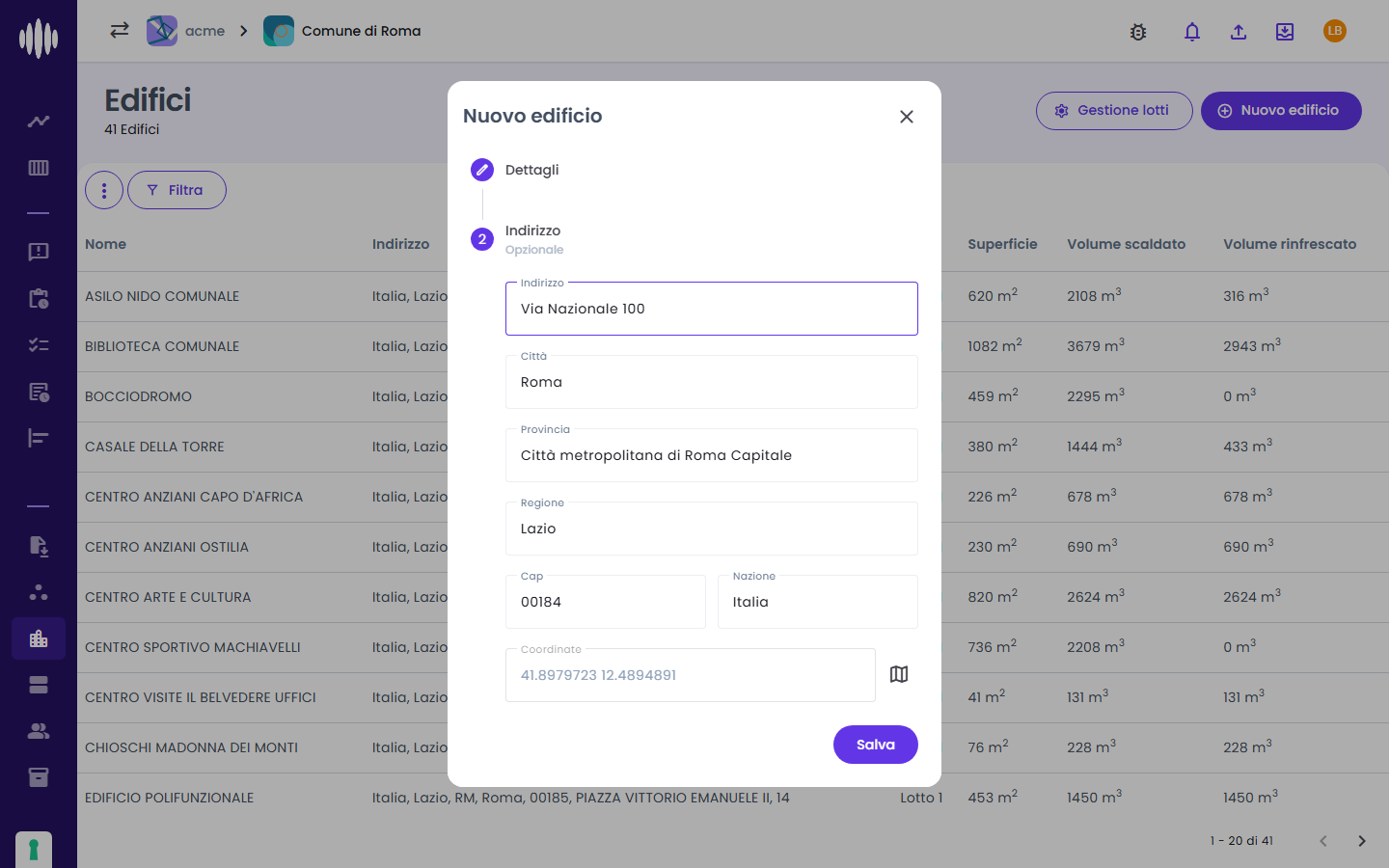
Task: Sort by Nome column header
Action: [105, 244]
